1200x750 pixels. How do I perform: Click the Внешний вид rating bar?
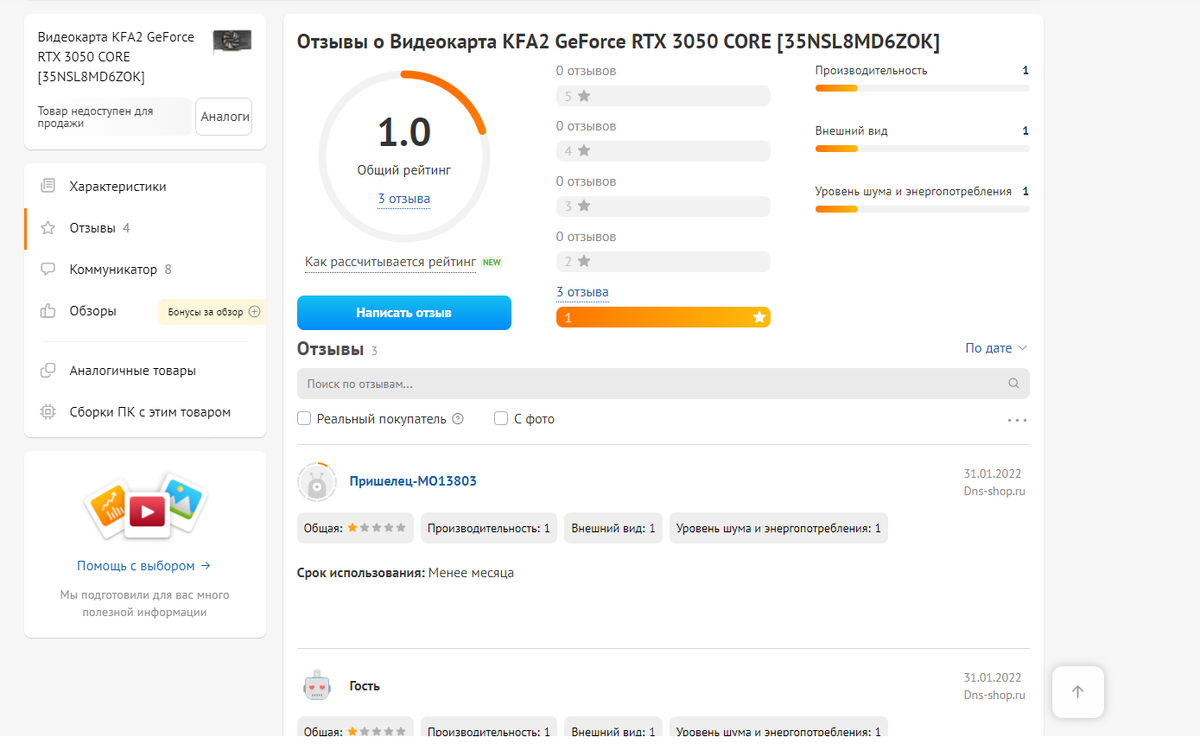pyautogui.click(x=922, y=149)
